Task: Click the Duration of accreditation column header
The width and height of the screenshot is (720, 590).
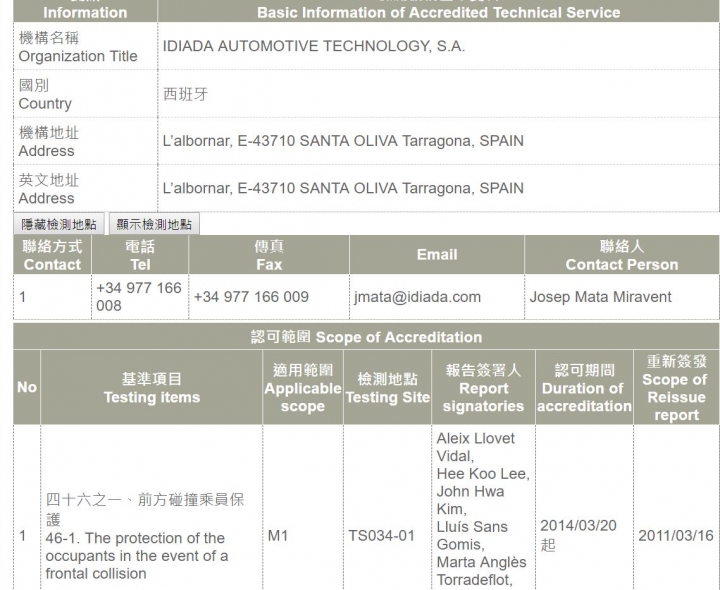Action: [x=584, y=388]
